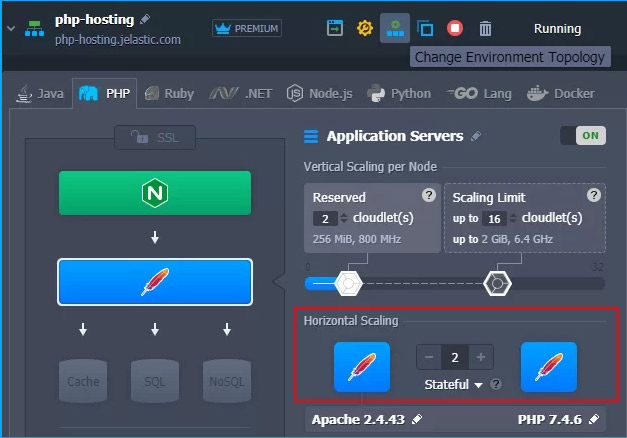The image size is (627, 438).
Task: Toggle the Application Servers ON switch
Action: tap(583, 136)
